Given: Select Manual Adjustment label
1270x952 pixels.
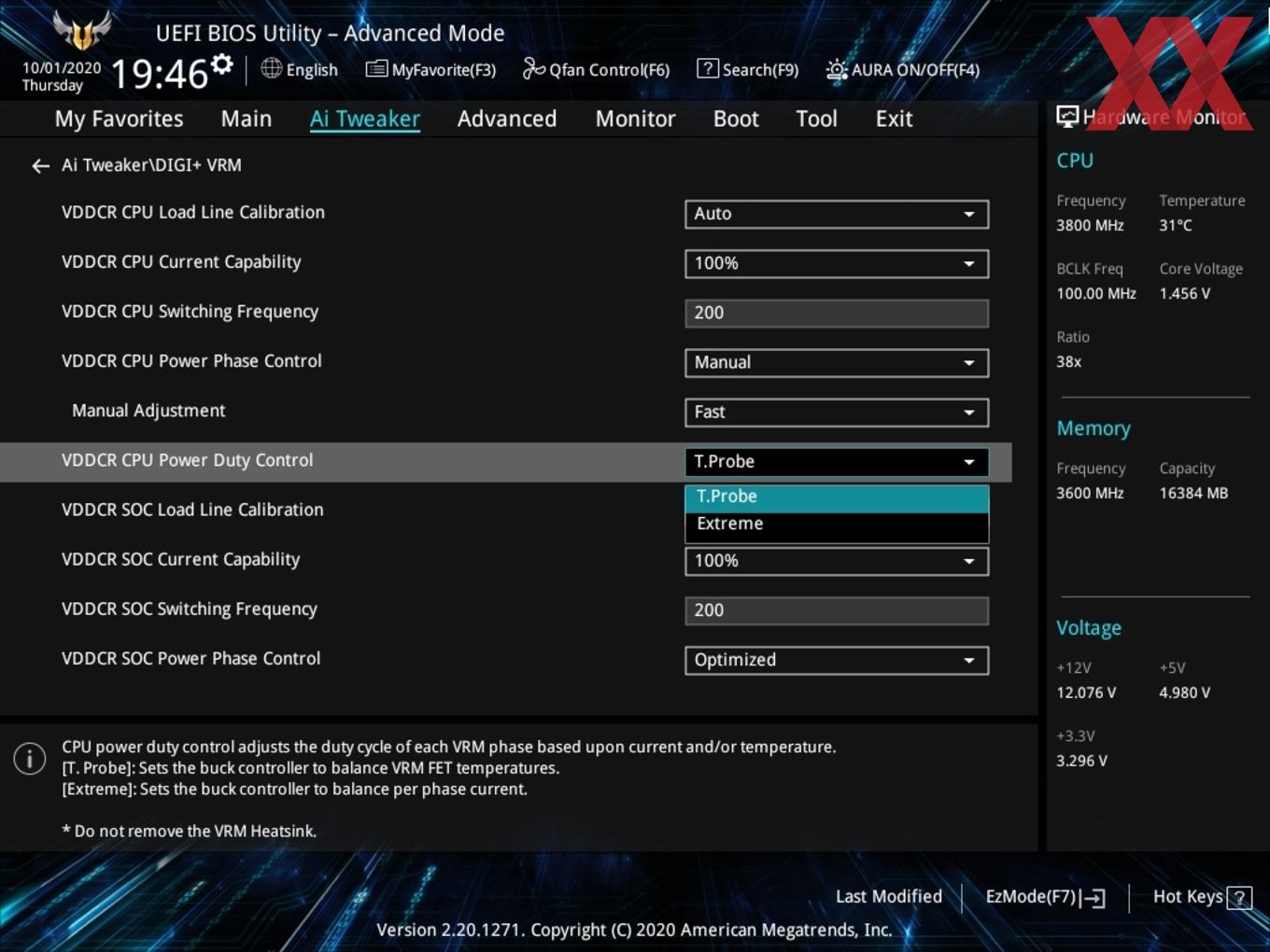Looking at the screenshot, I should [x=148, y=411].
